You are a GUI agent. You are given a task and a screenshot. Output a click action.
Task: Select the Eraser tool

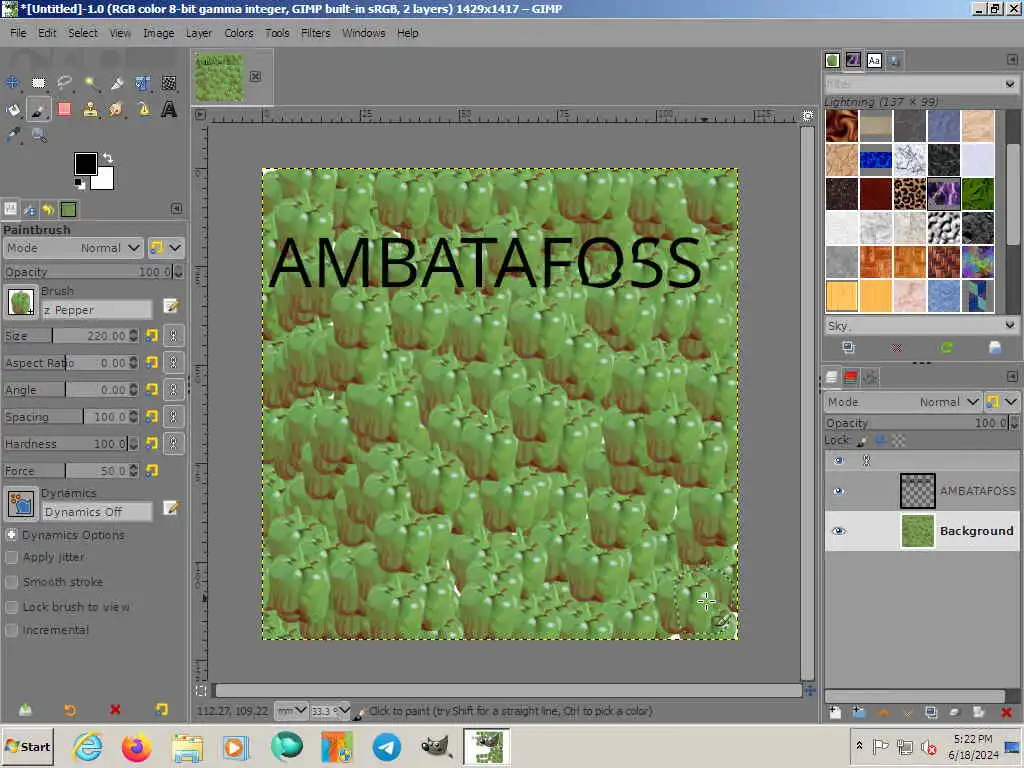point(64,109)
